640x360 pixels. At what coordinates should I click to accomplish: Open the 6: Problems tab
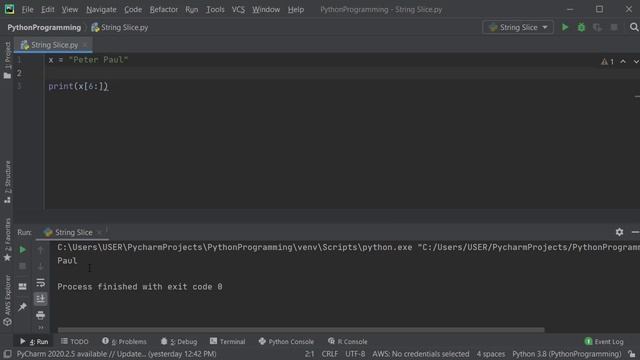tap(124, 341)
